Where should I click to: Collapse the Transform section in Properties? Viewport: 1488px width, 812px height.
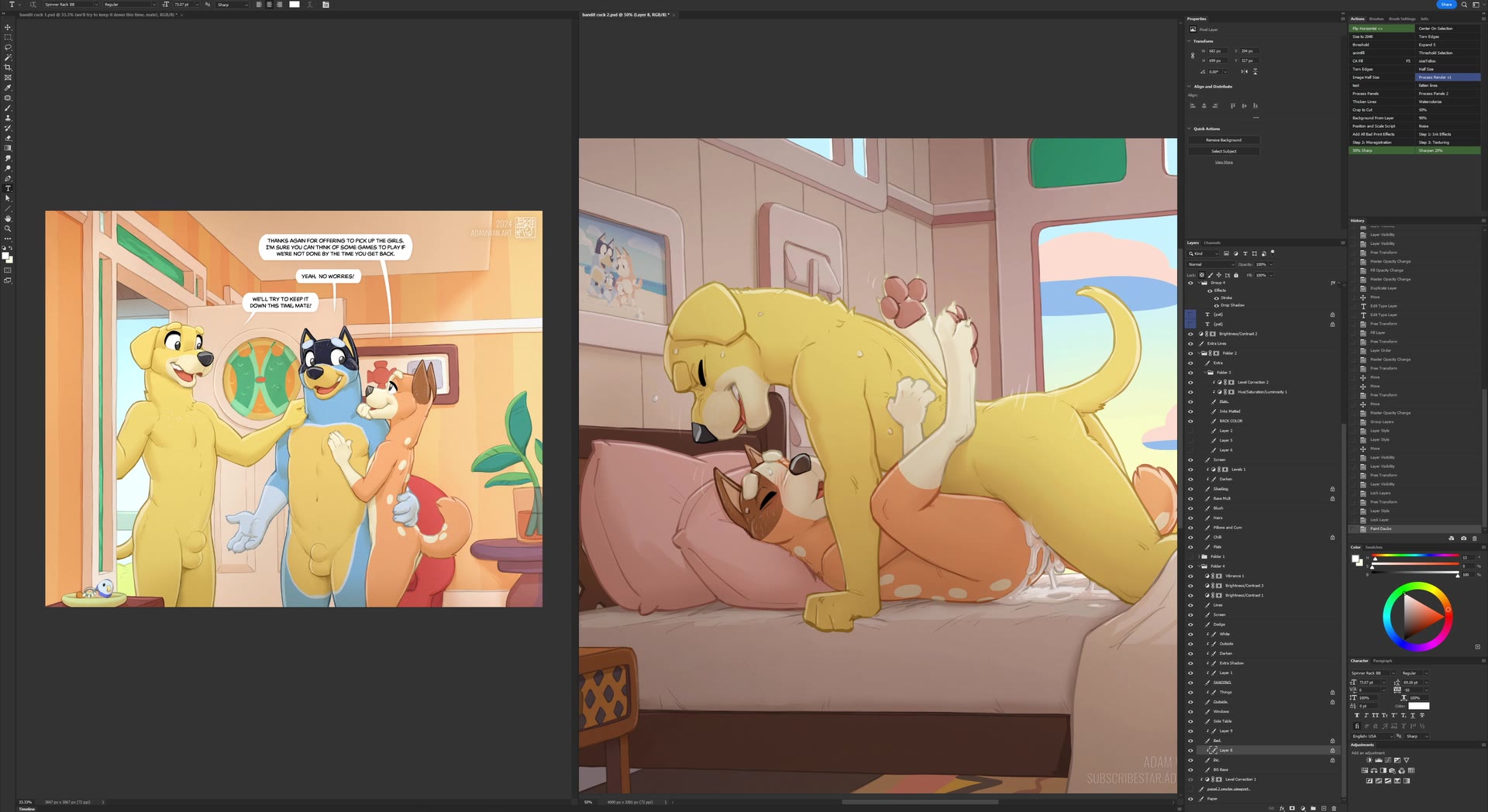(1190, 41)
